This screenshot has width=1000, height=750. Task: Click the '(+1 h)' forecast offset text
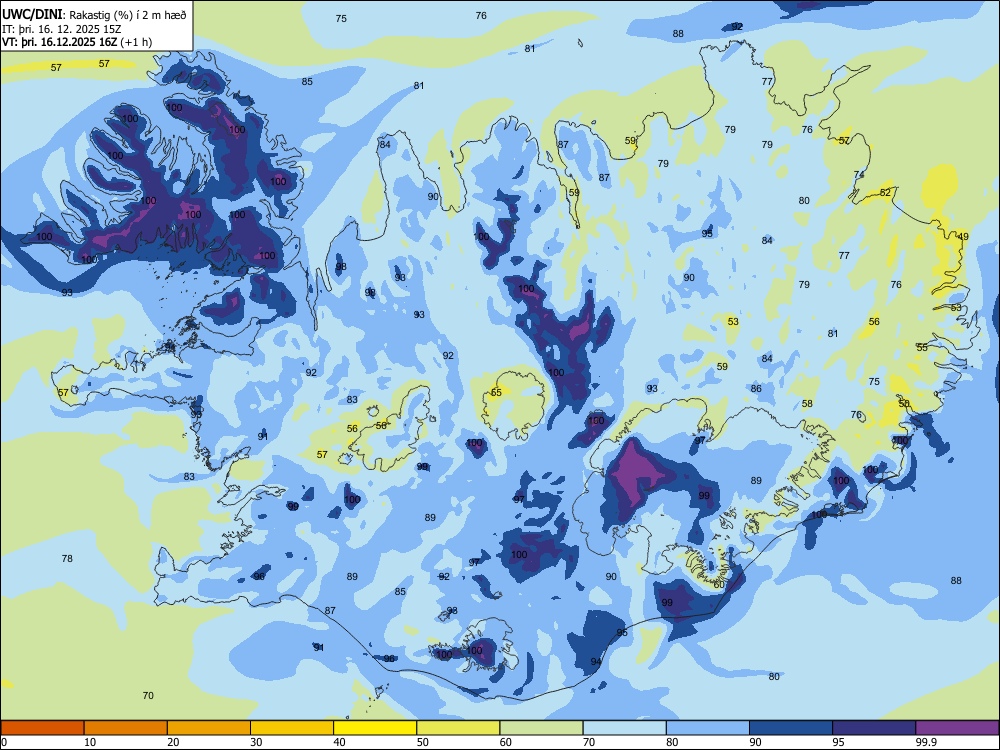tap(136, 42)
